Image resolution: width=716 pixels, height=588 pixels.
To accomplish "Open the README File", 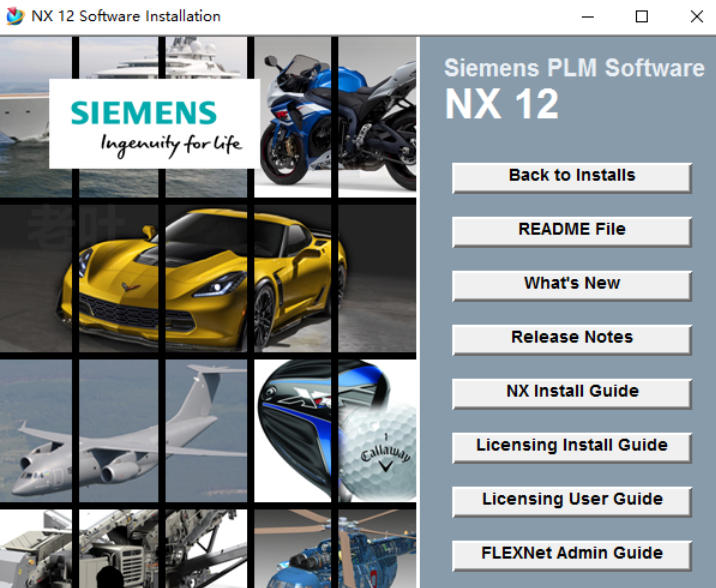I will click(571, 230).
